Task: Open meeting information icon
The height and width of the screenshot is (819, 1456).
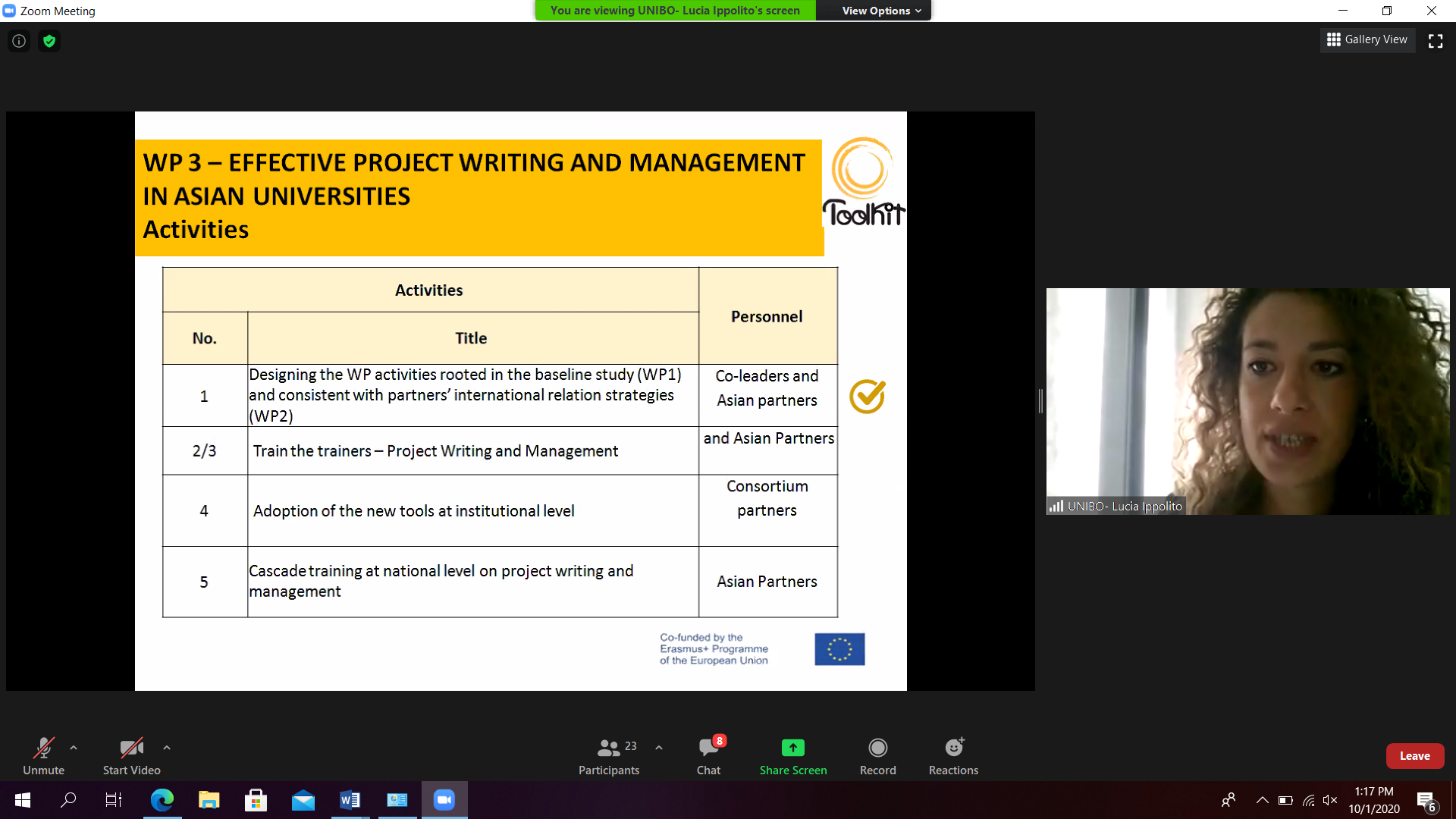Action: [x=19, y=41]
